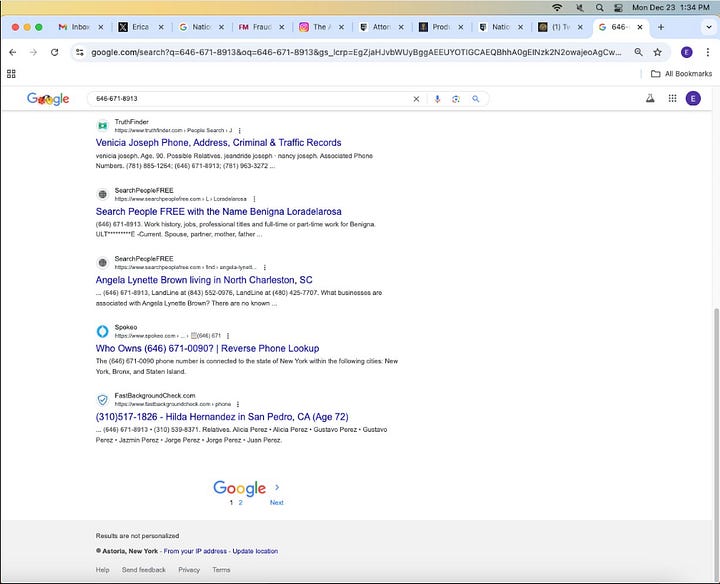Open Chrome profile avatar E in toolbar
720x584 pixels.
coord(686,52)
